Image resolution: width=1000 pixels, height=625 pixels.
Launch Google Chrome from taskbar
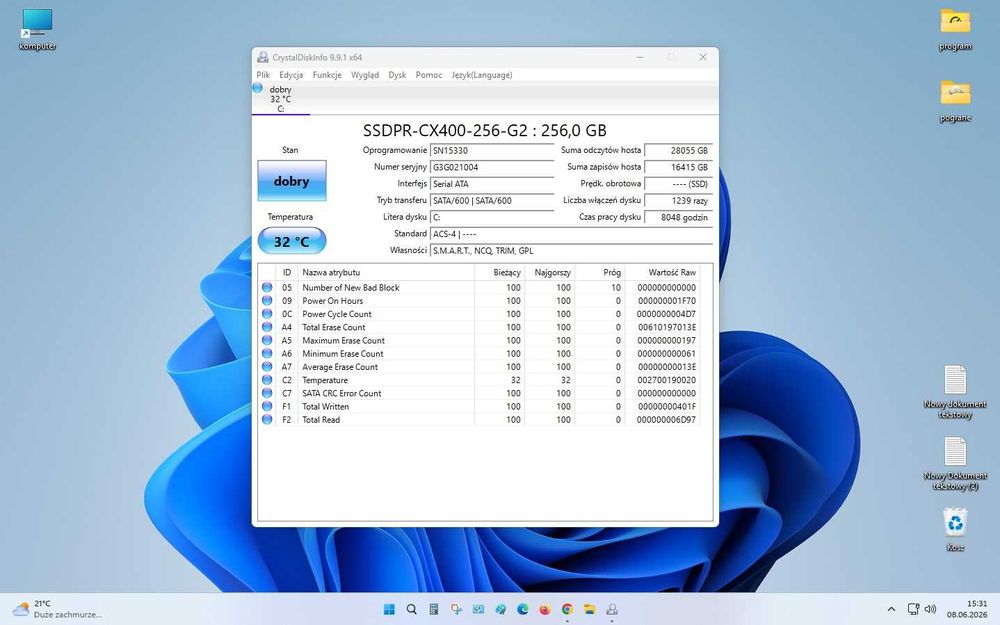pyautogui.click(x=567, y=609)
